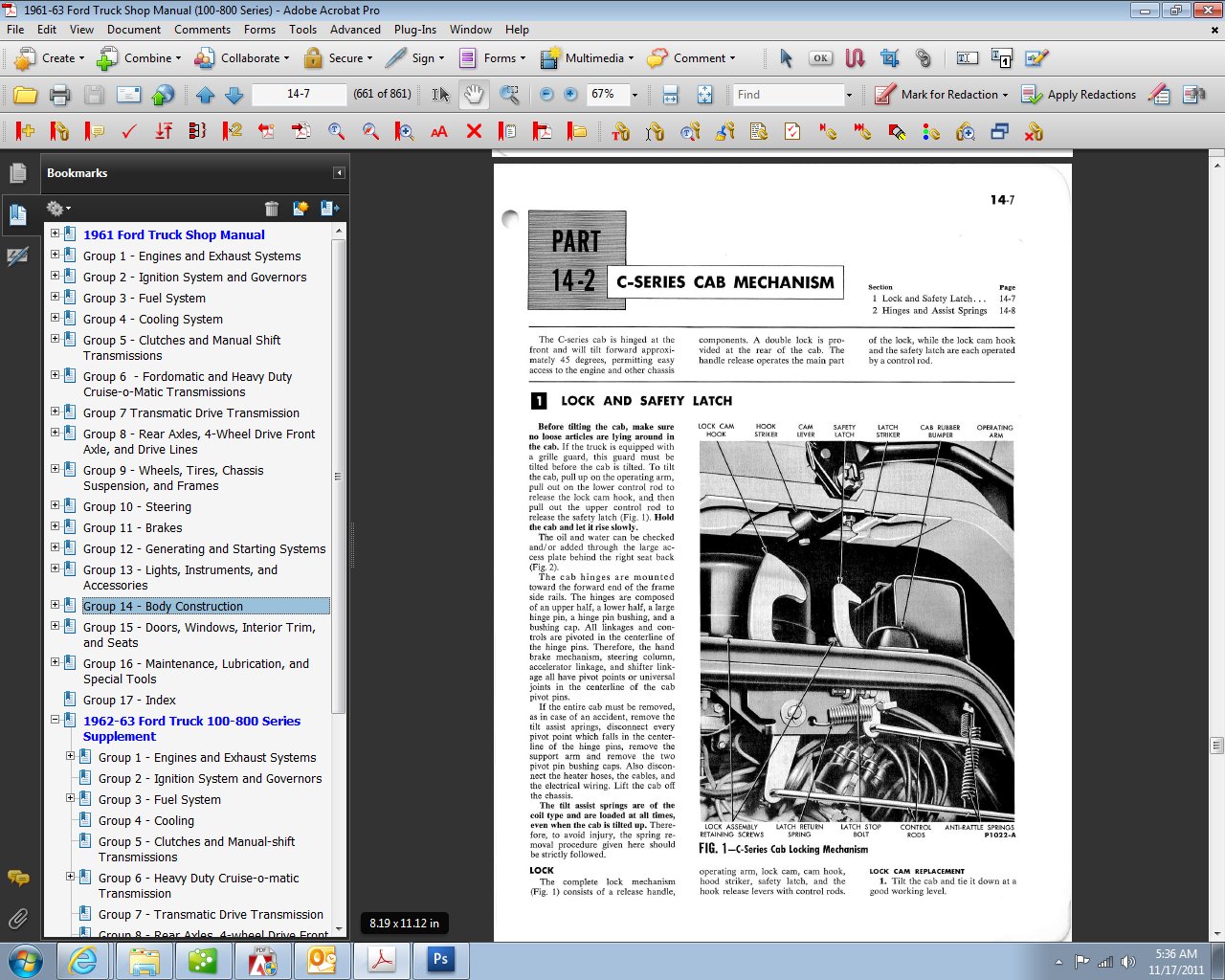Open the Advanced menu
Screen dimensions: 1225x980
(355, 30)
